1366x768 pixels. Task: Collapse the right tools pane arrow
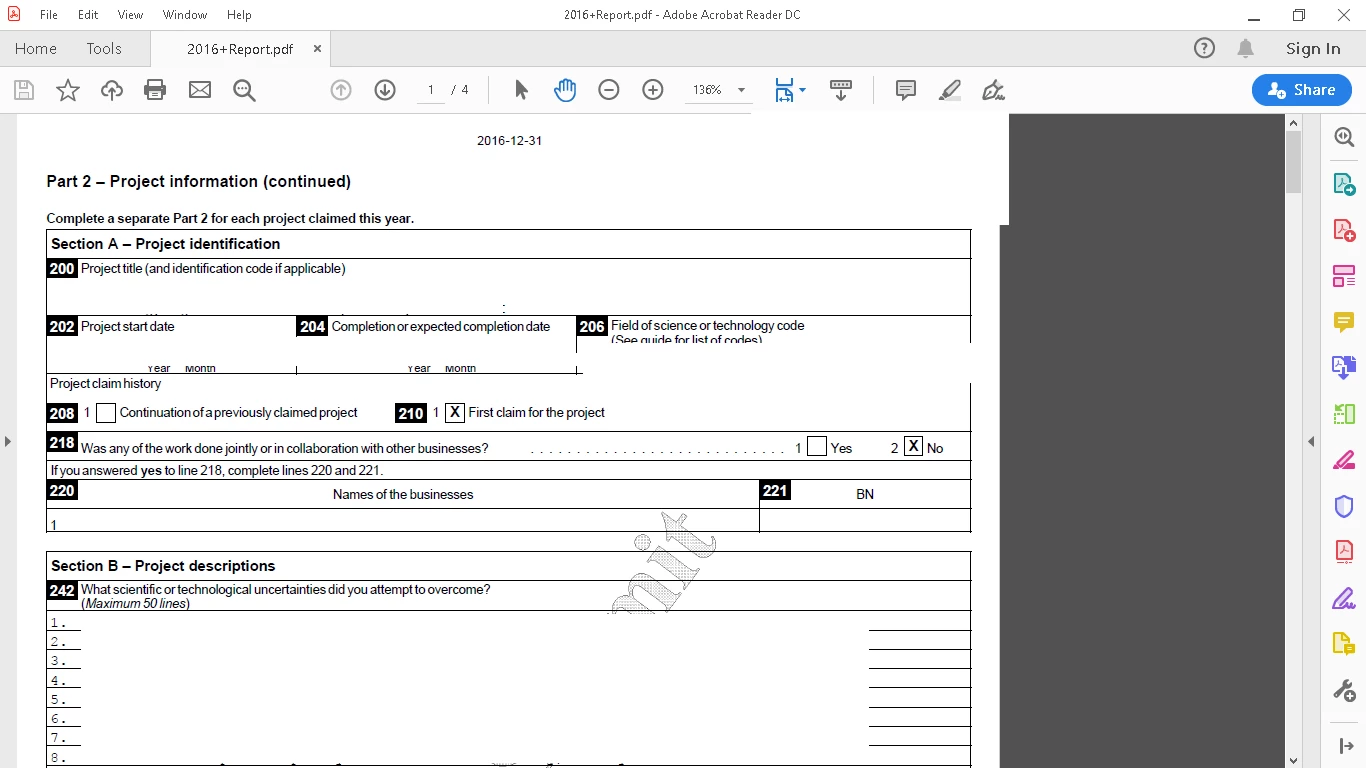coord(1311,441)
